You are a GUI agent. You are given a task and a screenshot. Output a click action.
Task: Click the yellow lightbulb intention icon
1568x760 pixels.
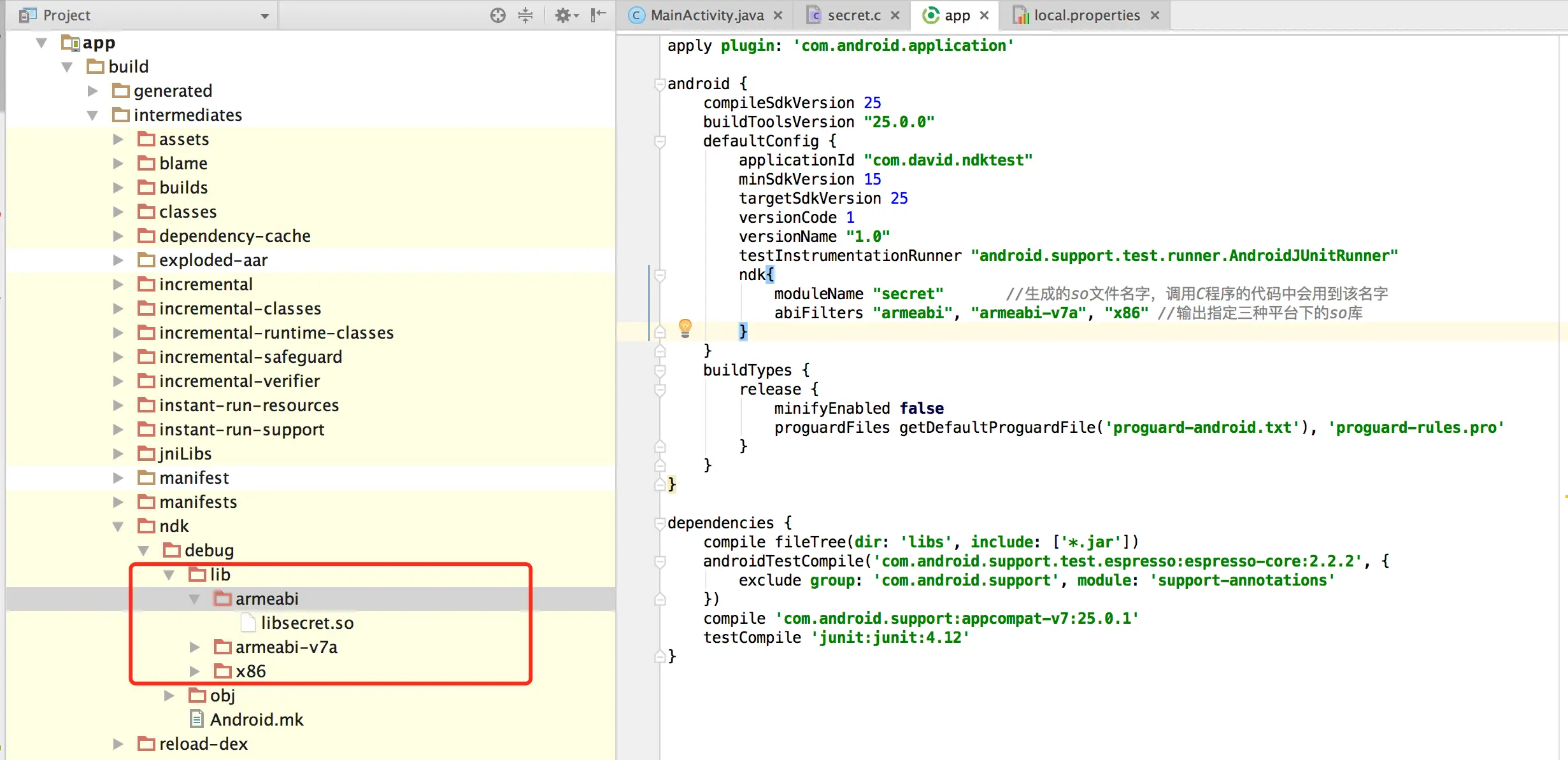(685, 327)
